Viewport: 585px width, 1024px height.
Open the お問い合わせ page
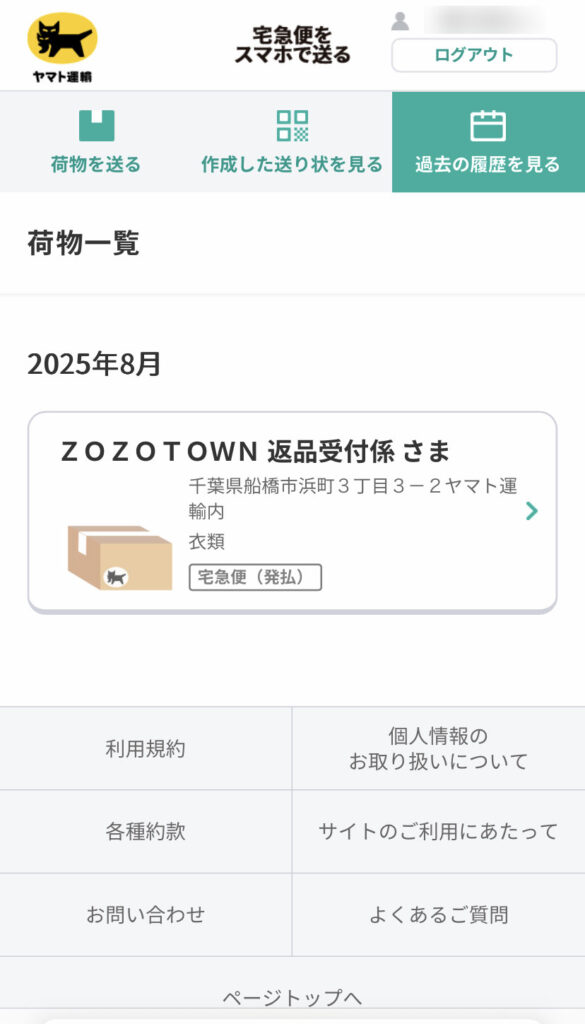tap(146, 912)
